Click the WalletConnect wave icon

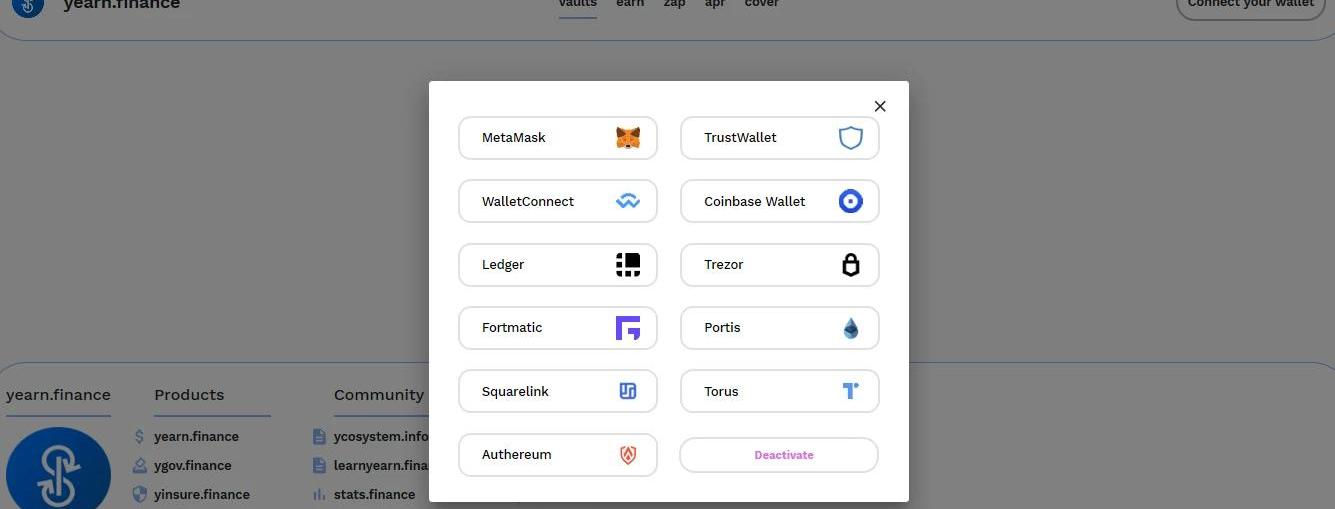coord(628,201)
